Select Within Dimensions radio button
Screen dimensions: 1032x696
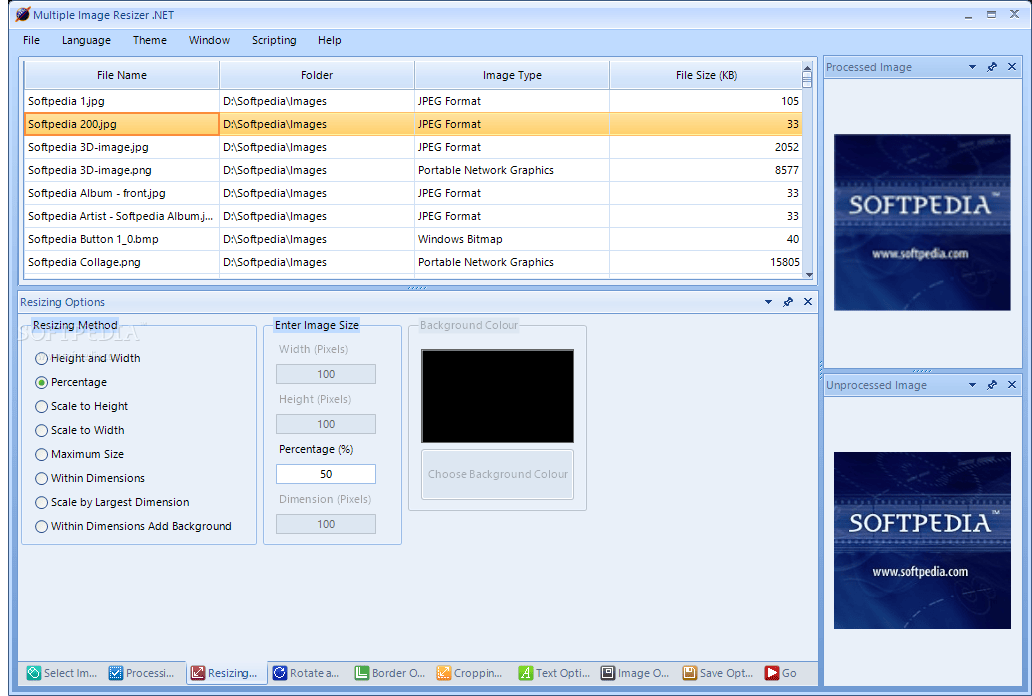click(41, 478)
